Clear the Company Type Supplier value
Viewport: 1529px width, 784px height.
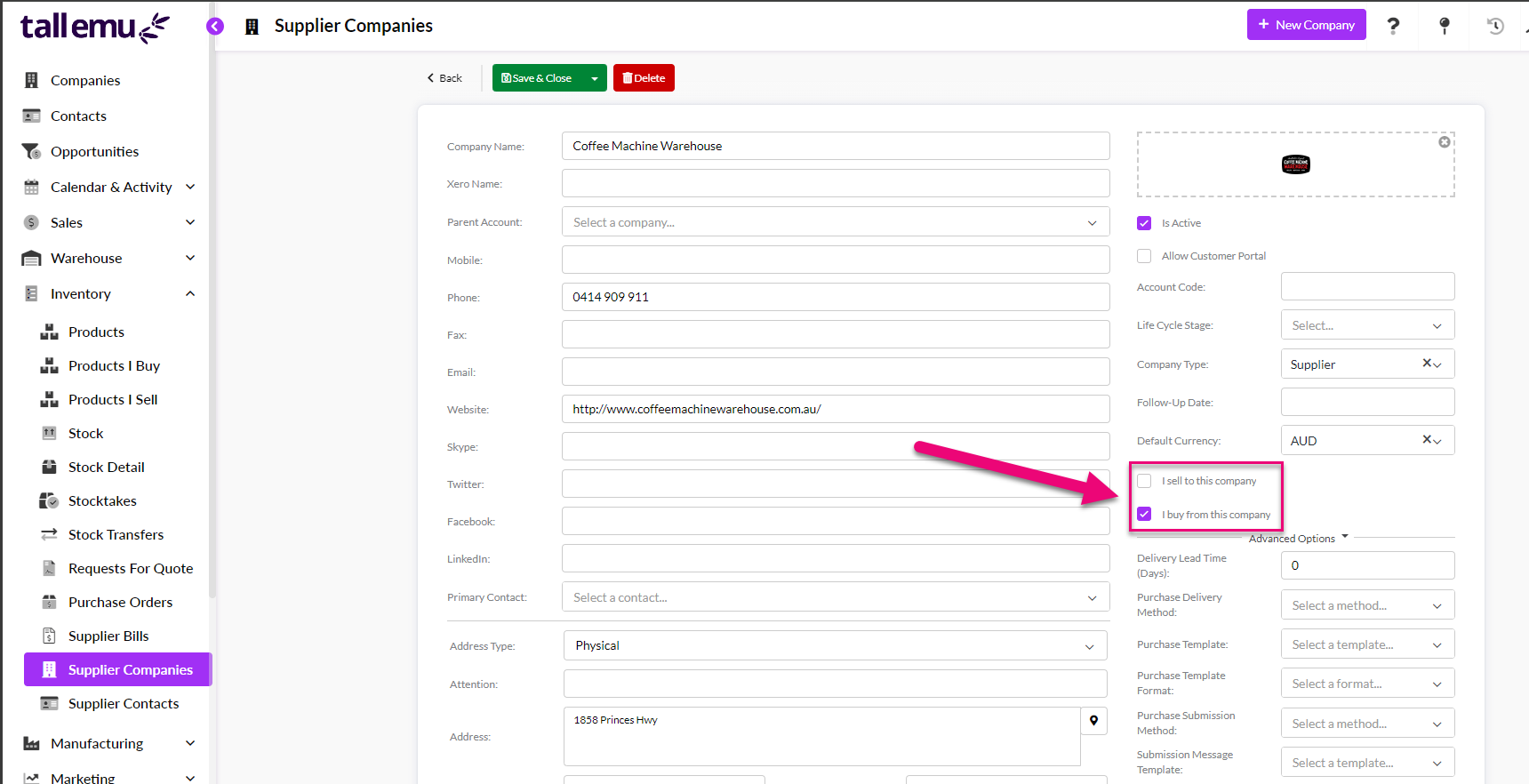pyautogui.click(x=1427, y=364)
